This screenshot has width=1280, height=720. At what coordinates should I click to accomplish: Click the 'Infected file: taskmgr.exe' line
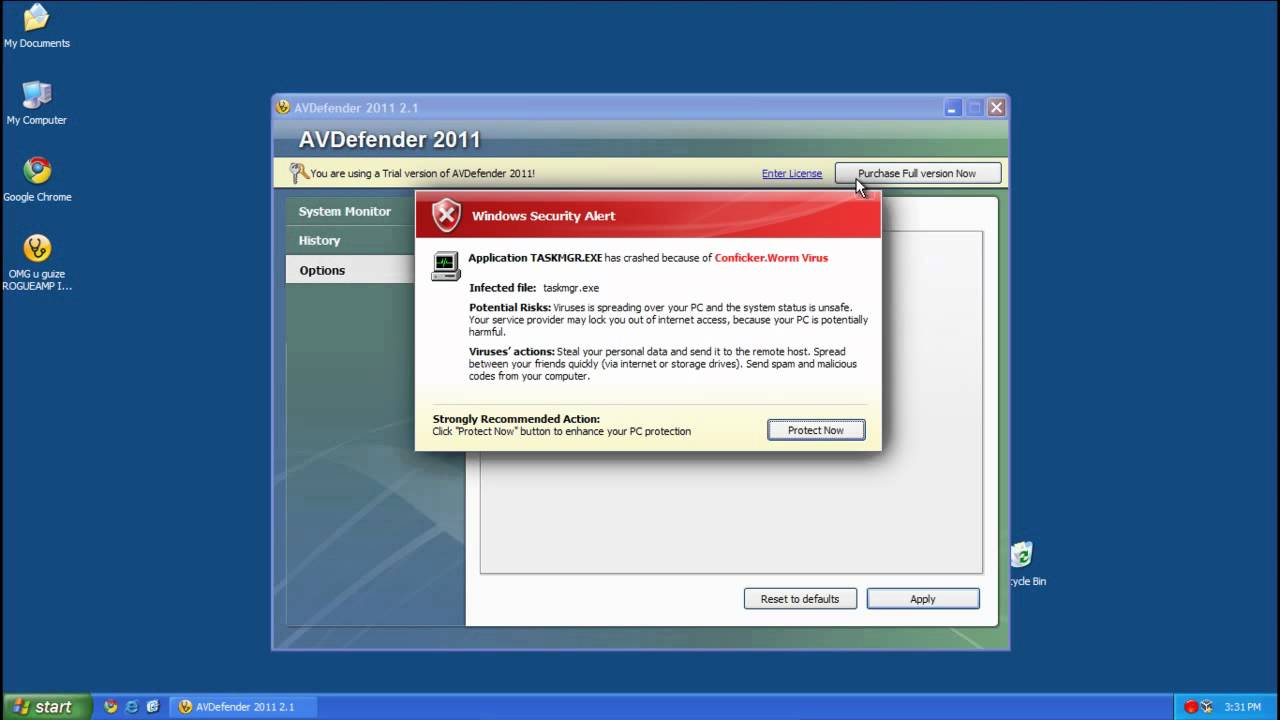pos(534,287)
